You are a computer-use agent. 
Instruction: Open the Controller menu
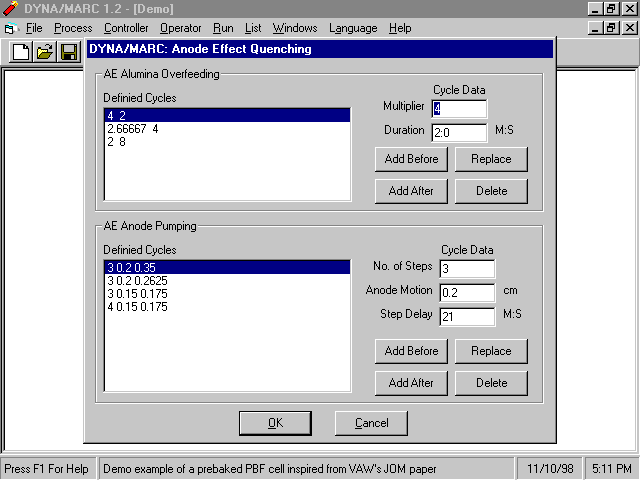126,28
